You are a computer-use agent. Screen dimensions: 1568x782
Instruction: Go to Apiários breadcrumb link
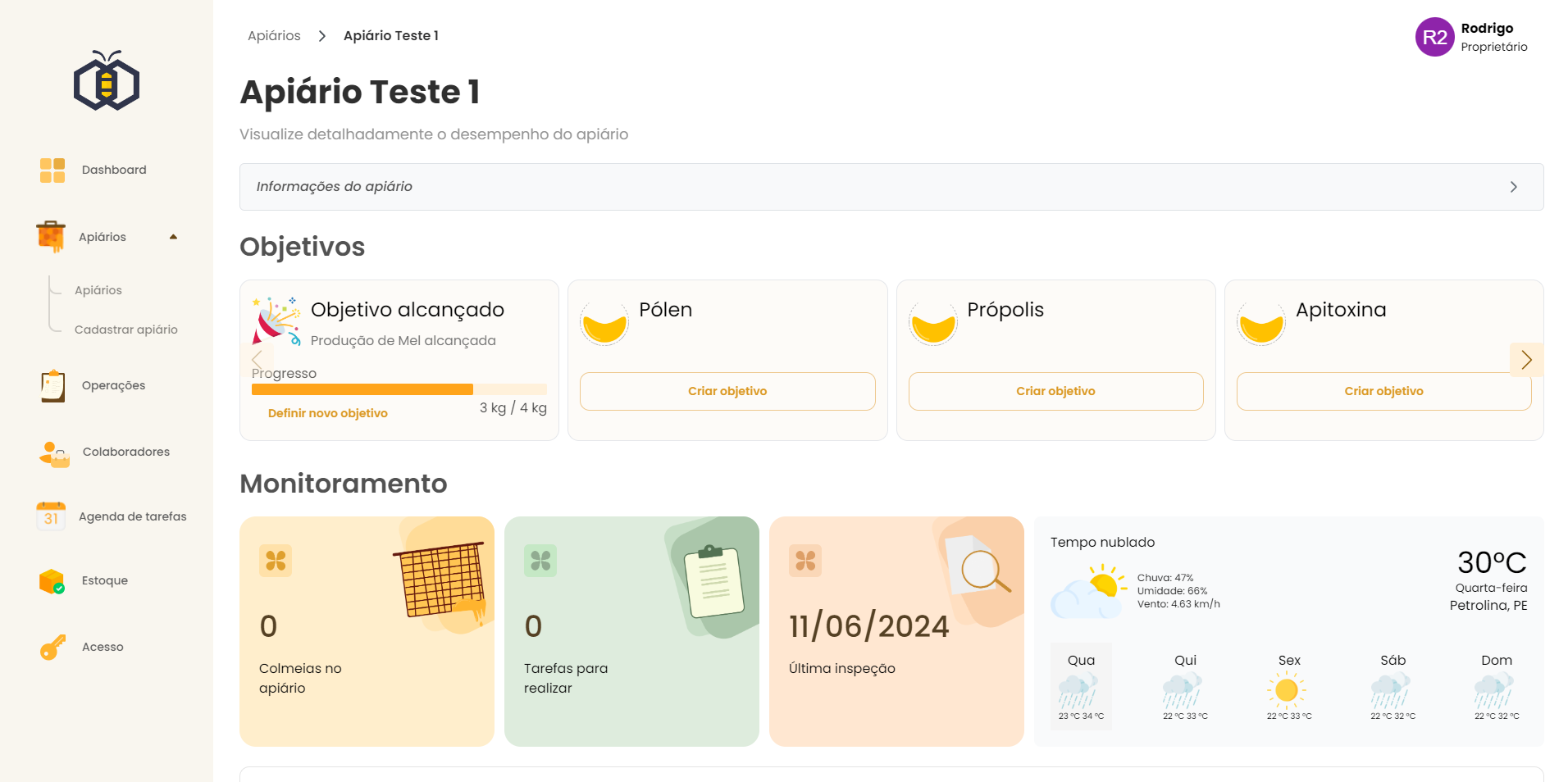[x=274, y=36]
